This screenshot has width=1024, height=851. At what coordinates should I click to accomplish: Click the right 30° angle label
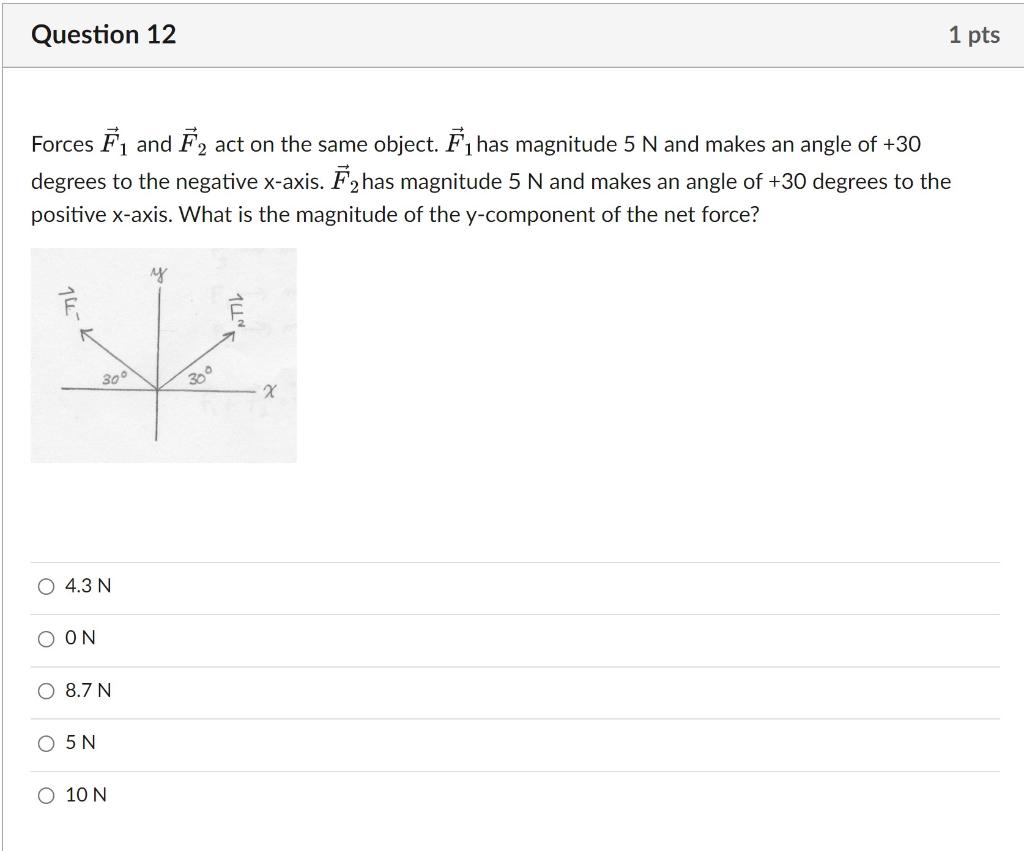click(x=200, y=377)
